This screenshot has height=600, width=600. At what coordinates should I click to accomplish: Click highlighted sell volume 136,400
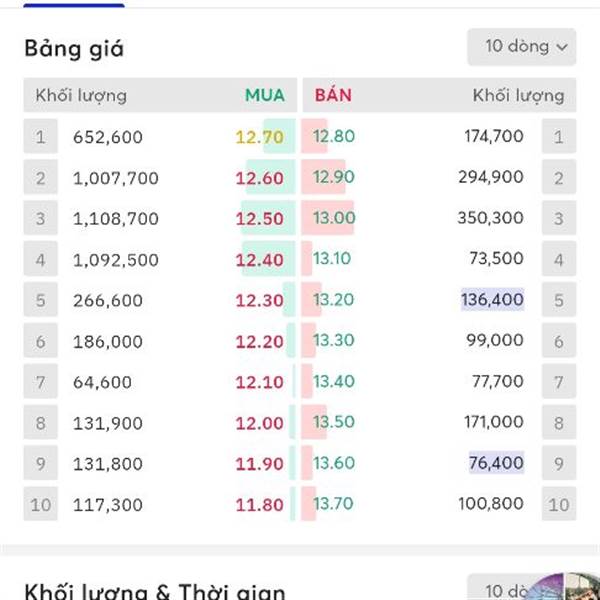coord(492,299)
